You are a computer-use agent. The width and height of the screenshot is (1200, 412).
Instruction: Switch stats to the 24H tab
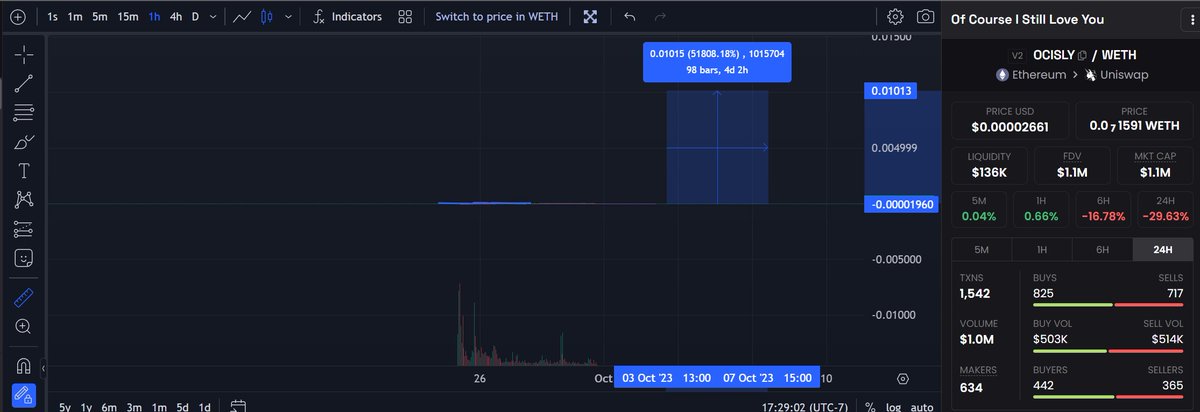coord(1162,250)
